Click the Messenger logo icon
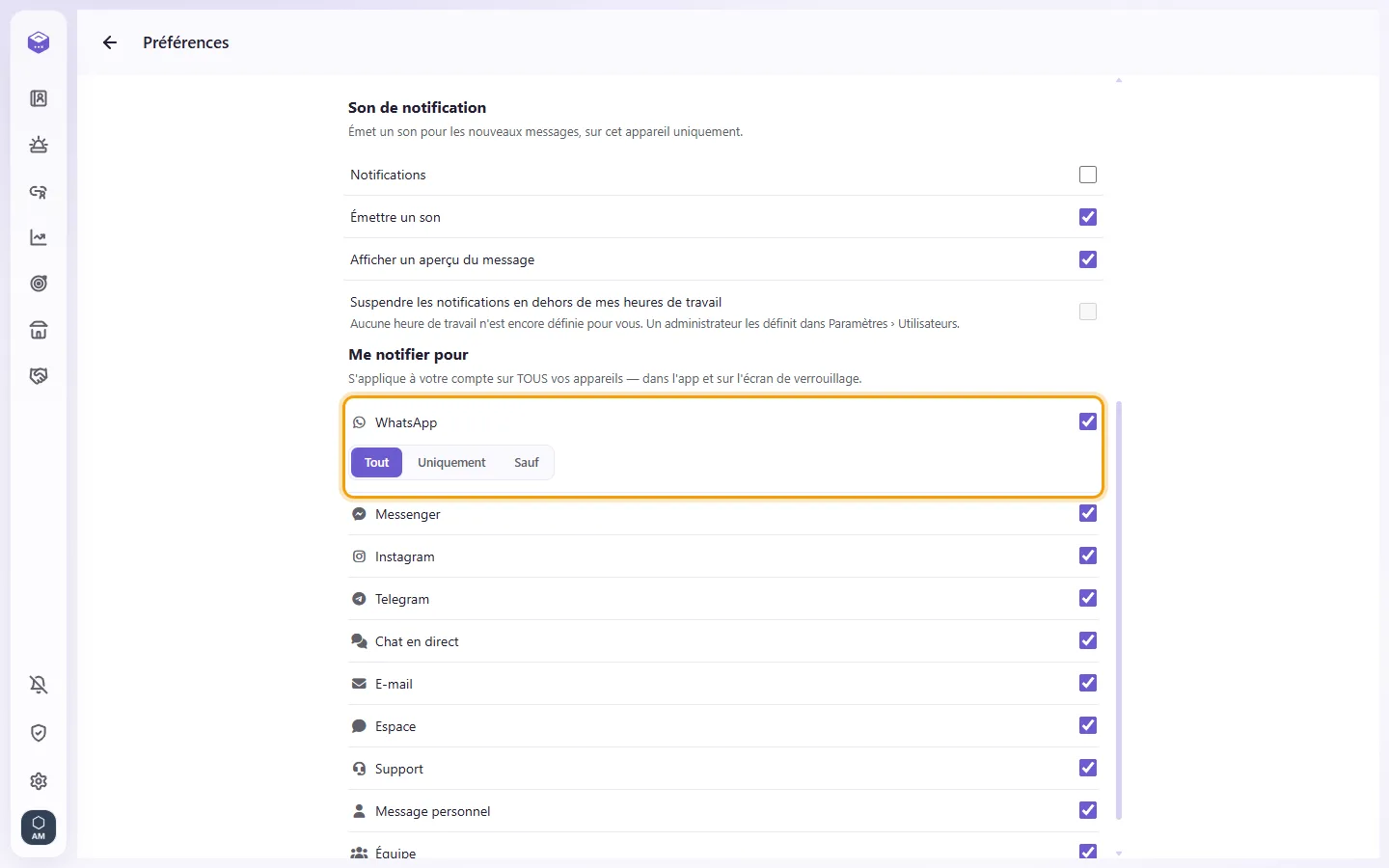Image resolution: width=1389 pixels, height=868 pixels. point(359,514)
